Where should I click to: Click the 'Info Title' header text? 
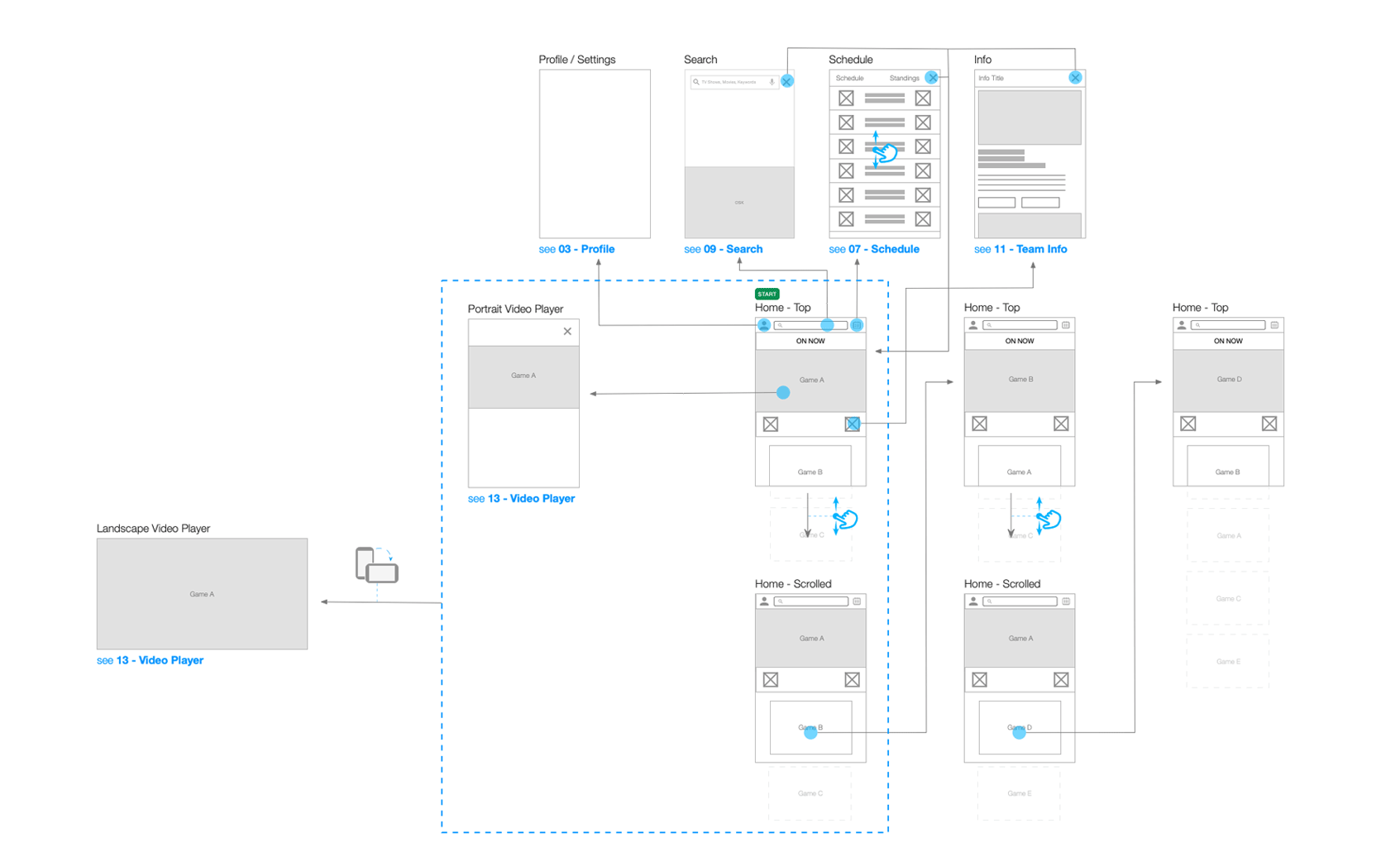(991, 79)
